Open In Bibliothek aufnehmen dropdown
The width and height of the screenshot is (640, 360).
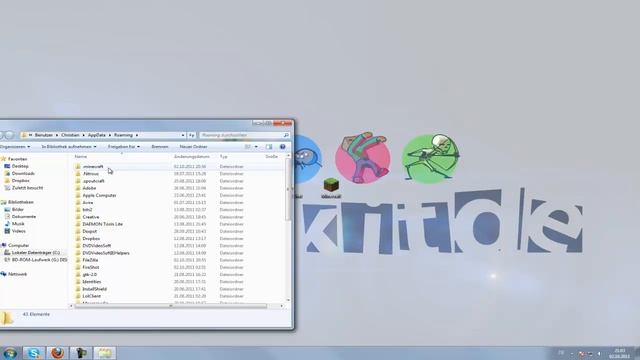pyautogui.click(x=69, y=147)
